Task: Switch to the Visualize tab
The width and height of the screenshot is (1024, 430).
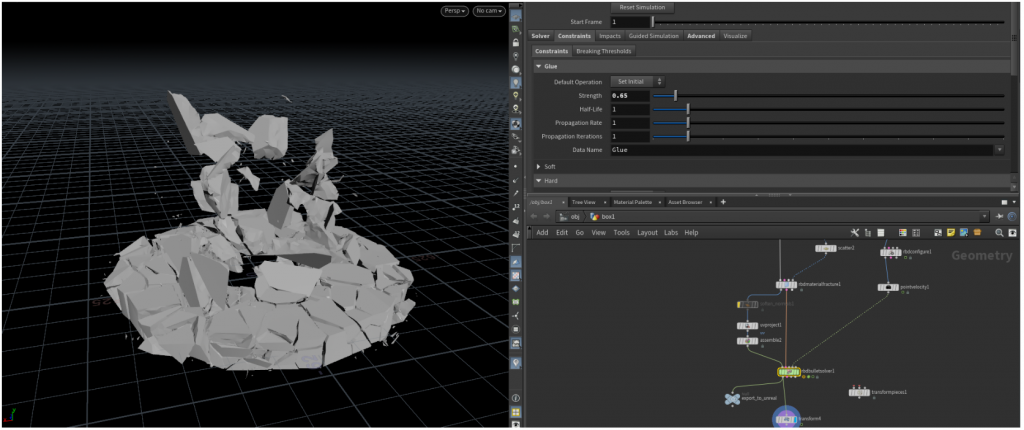Action: (735, 36)
